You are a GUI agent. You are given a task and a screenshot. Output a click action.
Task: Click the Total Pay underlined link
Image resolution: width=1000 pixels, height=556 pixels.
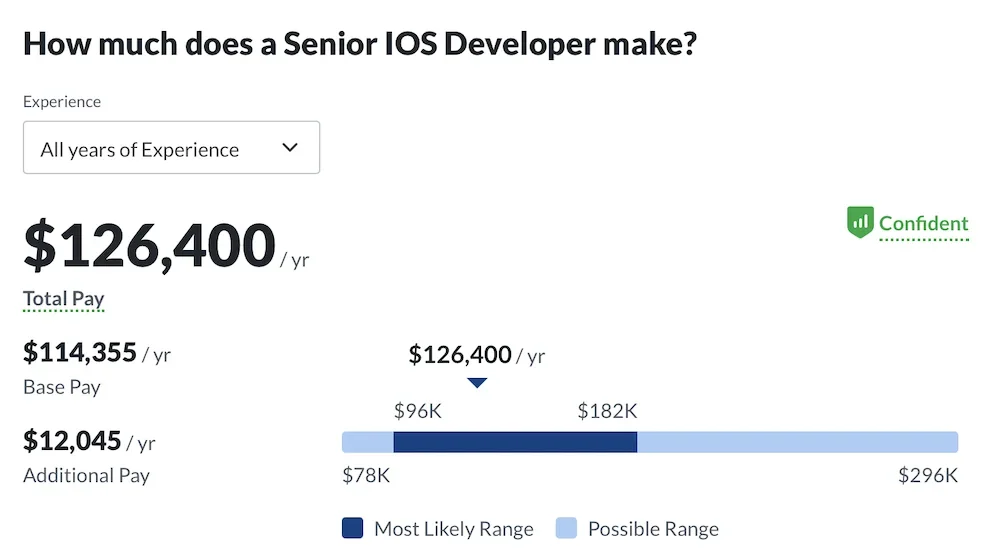tap(64, 298)
